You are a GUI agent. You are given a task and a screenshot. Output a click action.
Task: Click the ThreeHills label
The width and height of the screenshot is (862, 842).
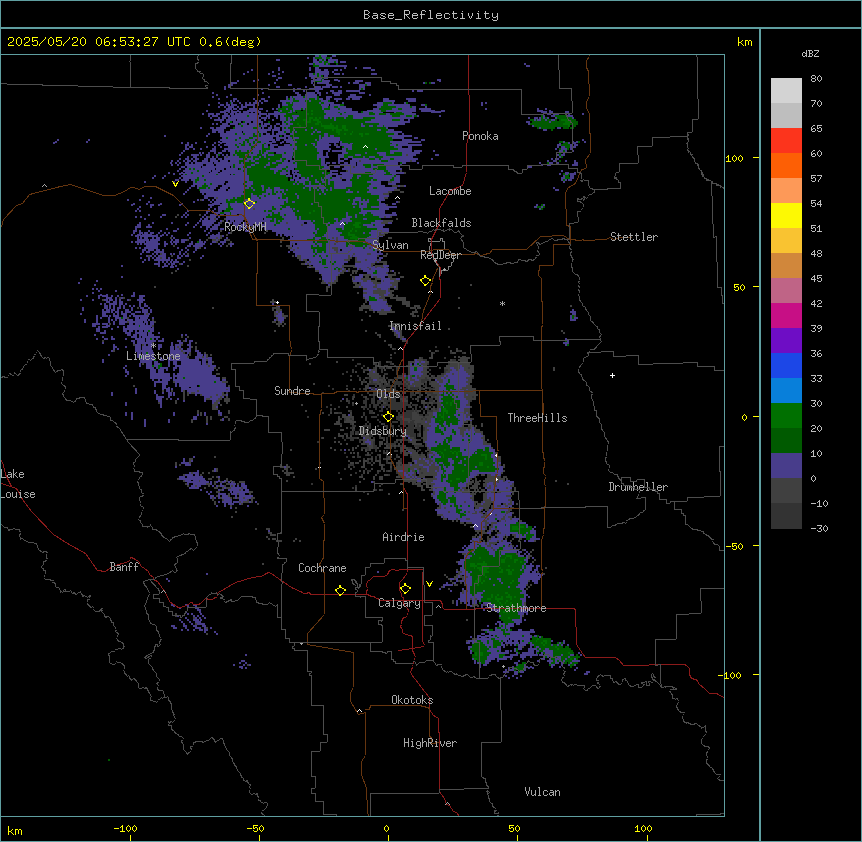click(x=537, y=418)
